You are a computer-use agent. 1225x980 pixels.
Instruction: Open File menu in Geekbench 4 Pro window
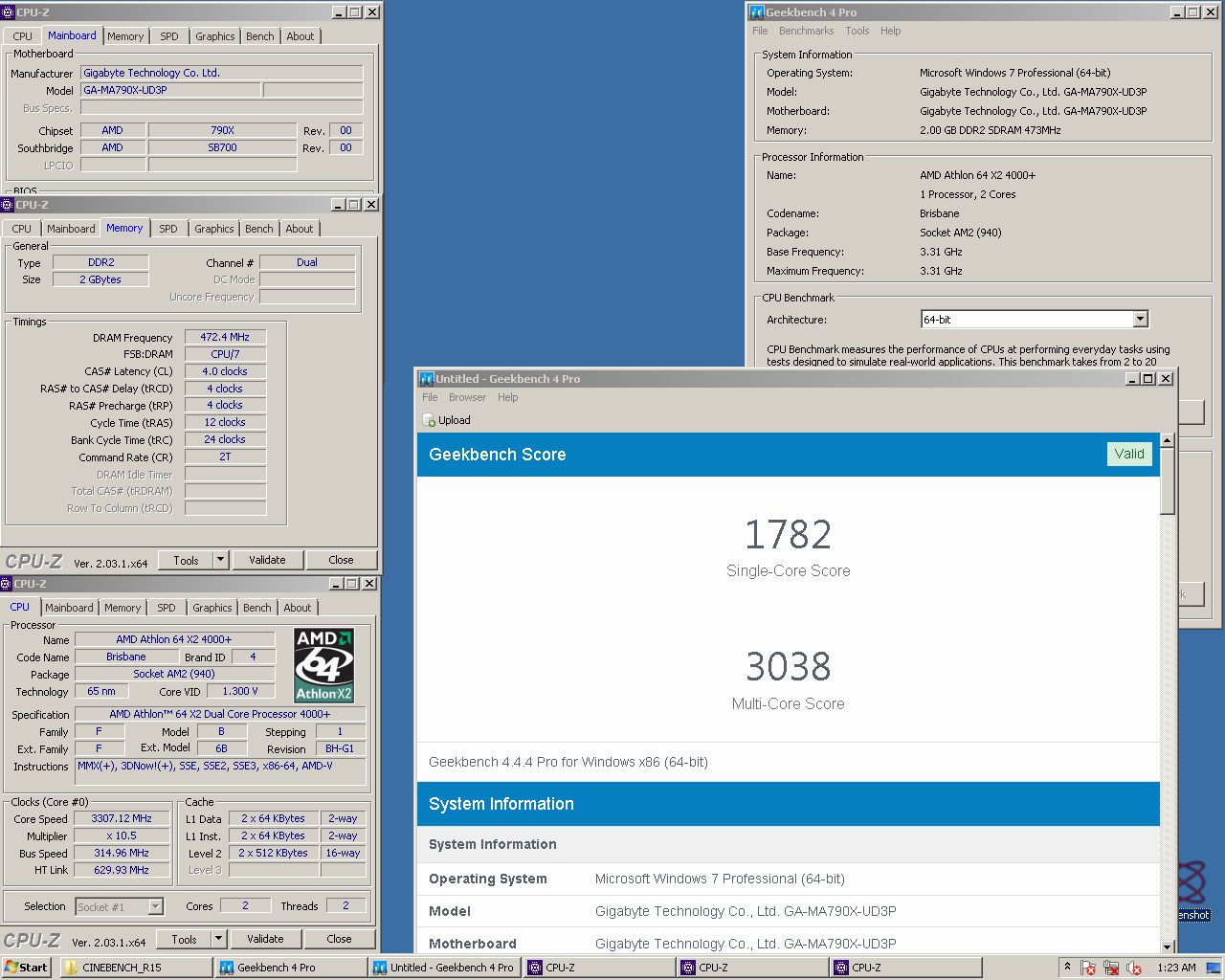click(760, 31)
